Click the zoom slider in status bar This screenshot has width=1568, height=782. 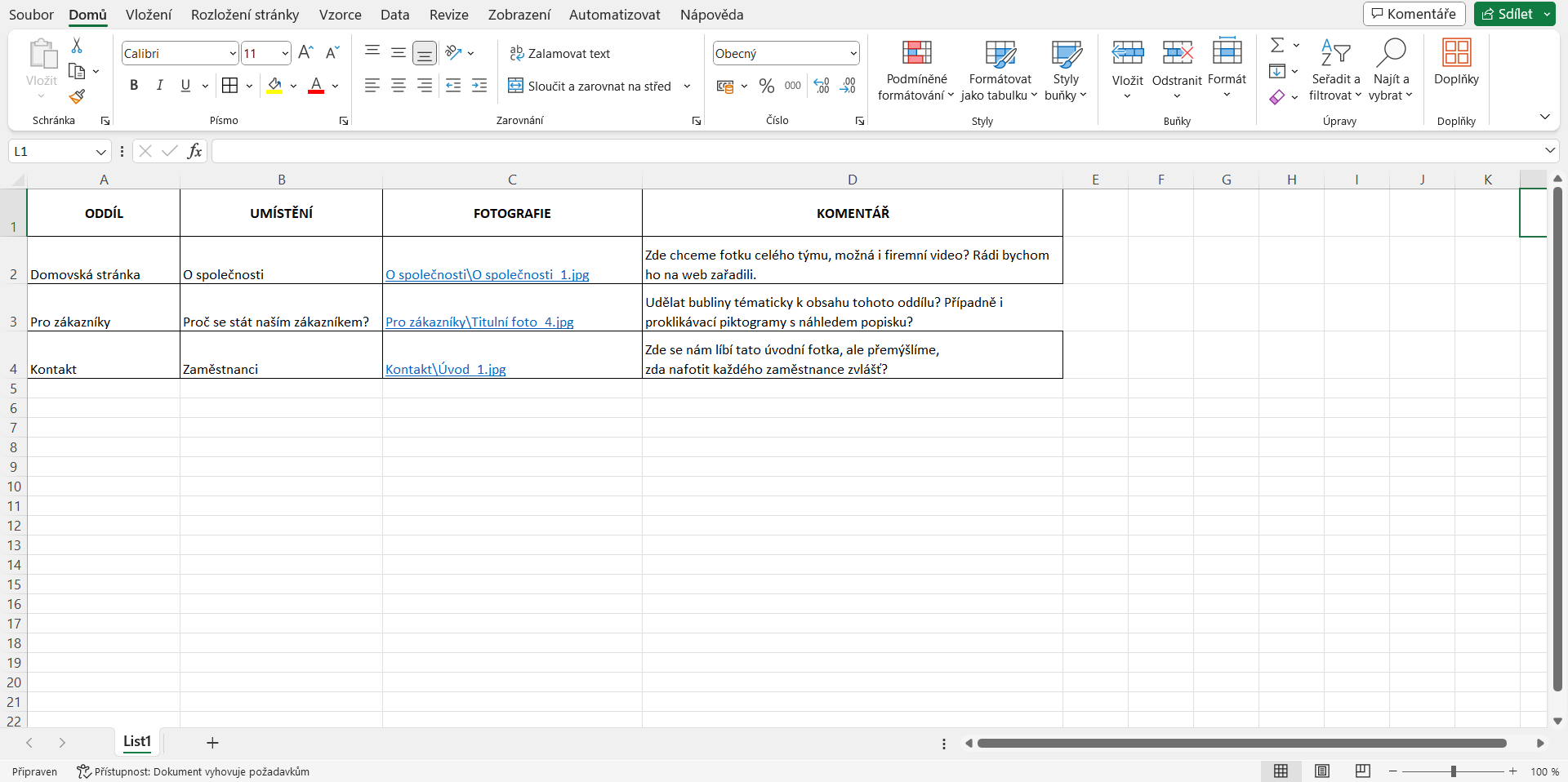tap(1453, 771)
